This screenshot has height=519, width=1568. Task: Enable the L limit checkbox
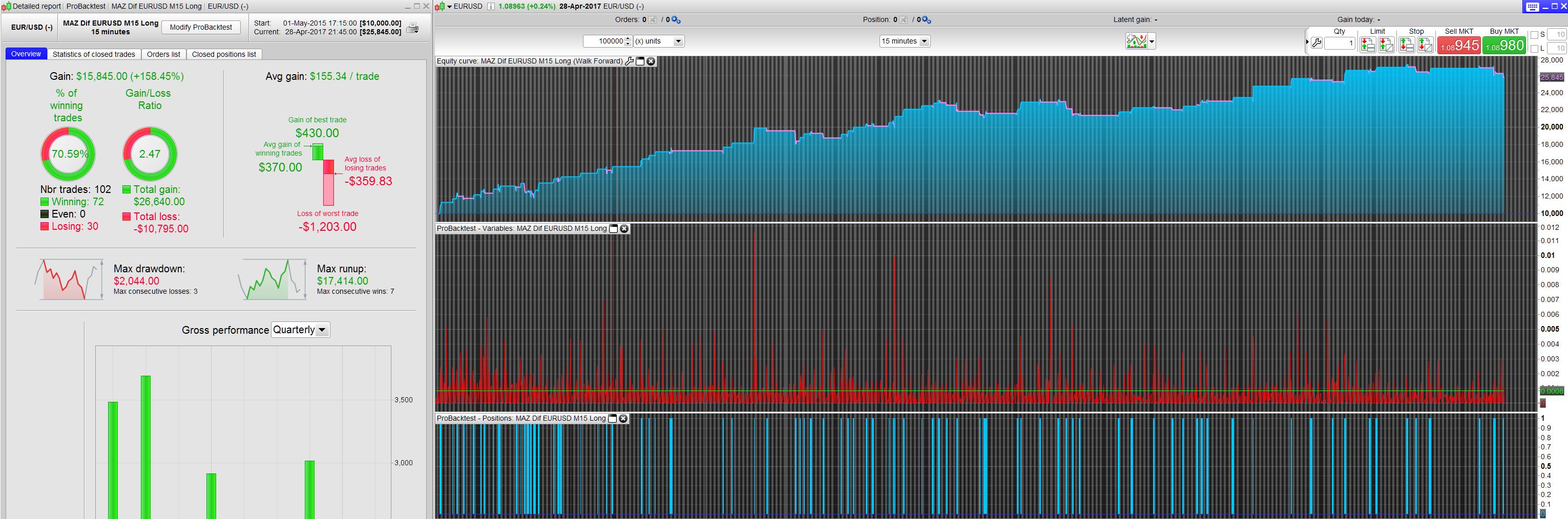point(1535,49)
